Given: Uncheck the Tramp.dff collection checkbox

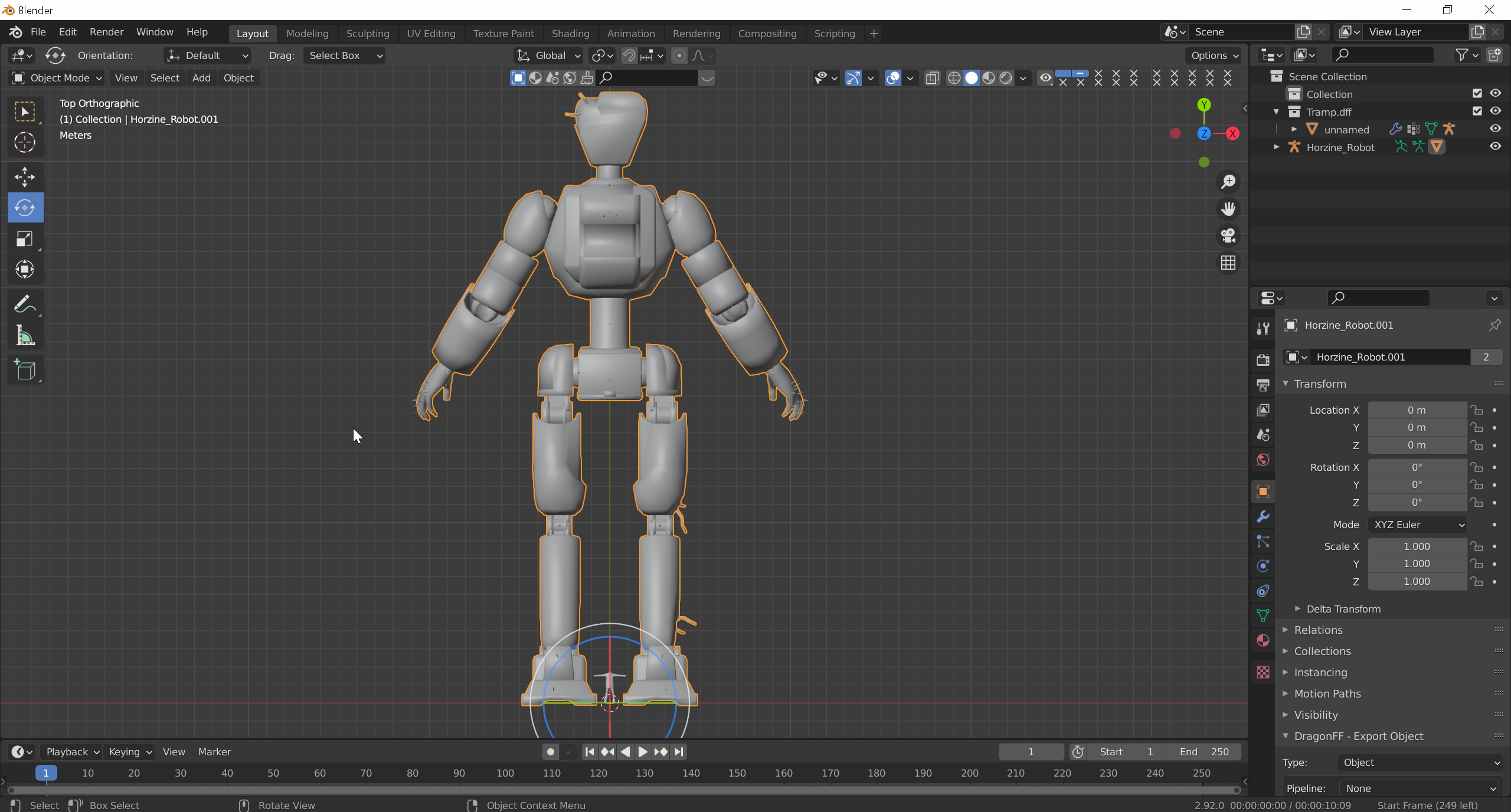Looking at the screenshot, I should (x=1477, y=111).
